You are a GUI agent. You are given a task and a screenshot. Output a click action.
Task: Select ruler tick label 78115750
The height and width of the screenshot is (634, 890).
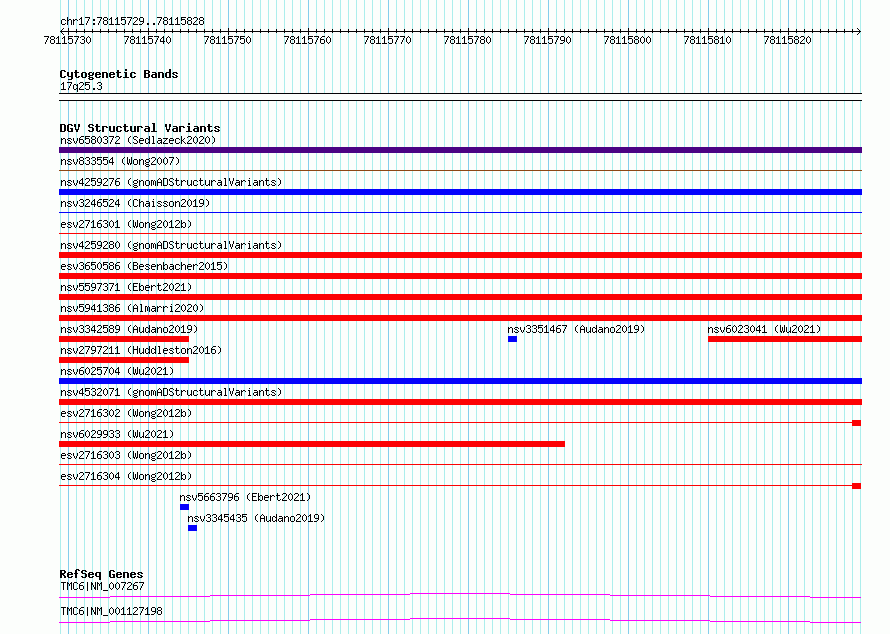pos(227,40)
